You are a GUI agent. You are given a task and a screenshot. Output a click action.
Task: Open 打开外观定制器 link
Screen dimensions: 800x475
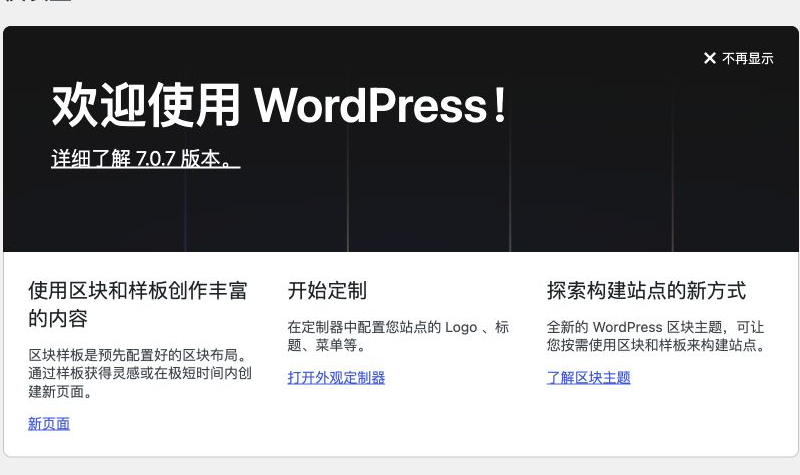336,378
